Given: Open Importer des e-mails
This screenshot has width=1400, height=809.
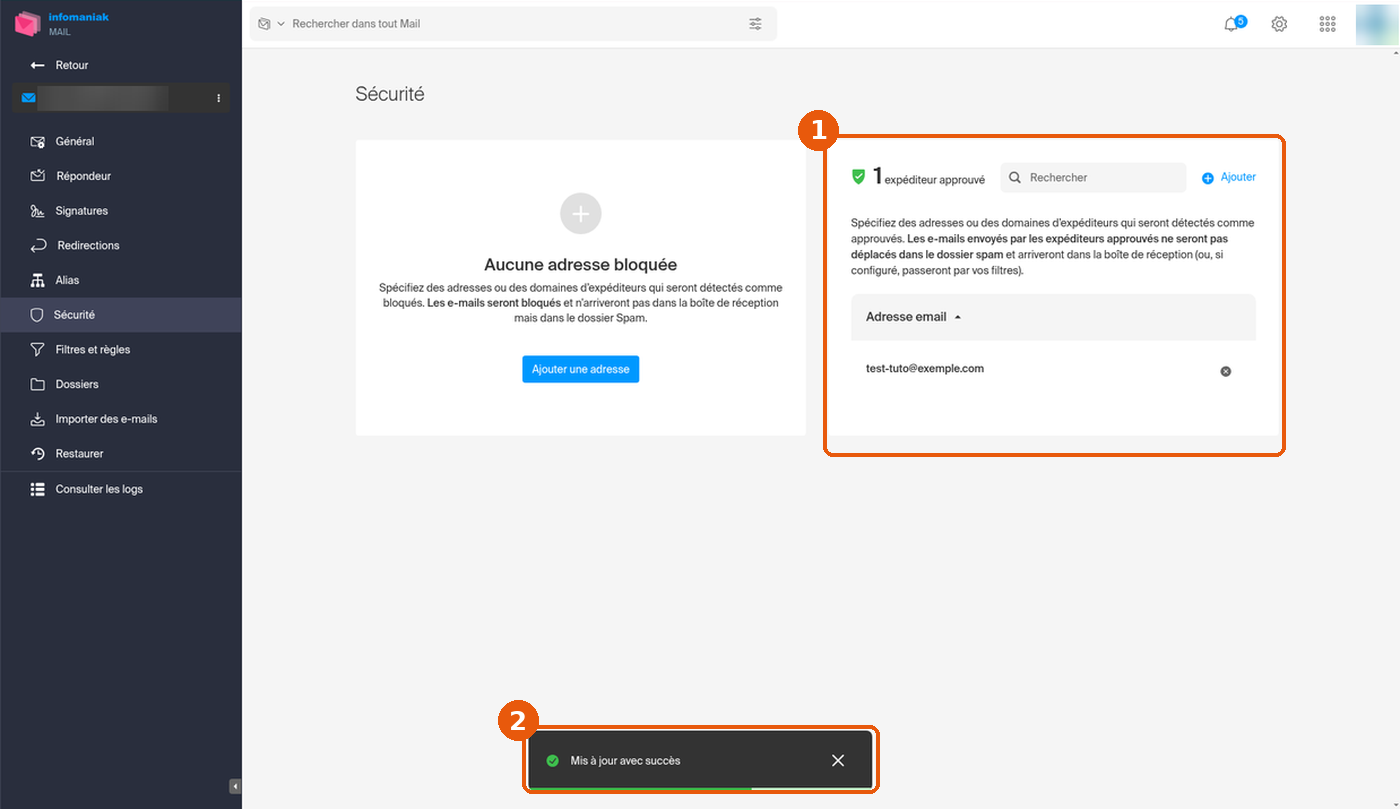Looking at the screenshot, I should point(120,419).
